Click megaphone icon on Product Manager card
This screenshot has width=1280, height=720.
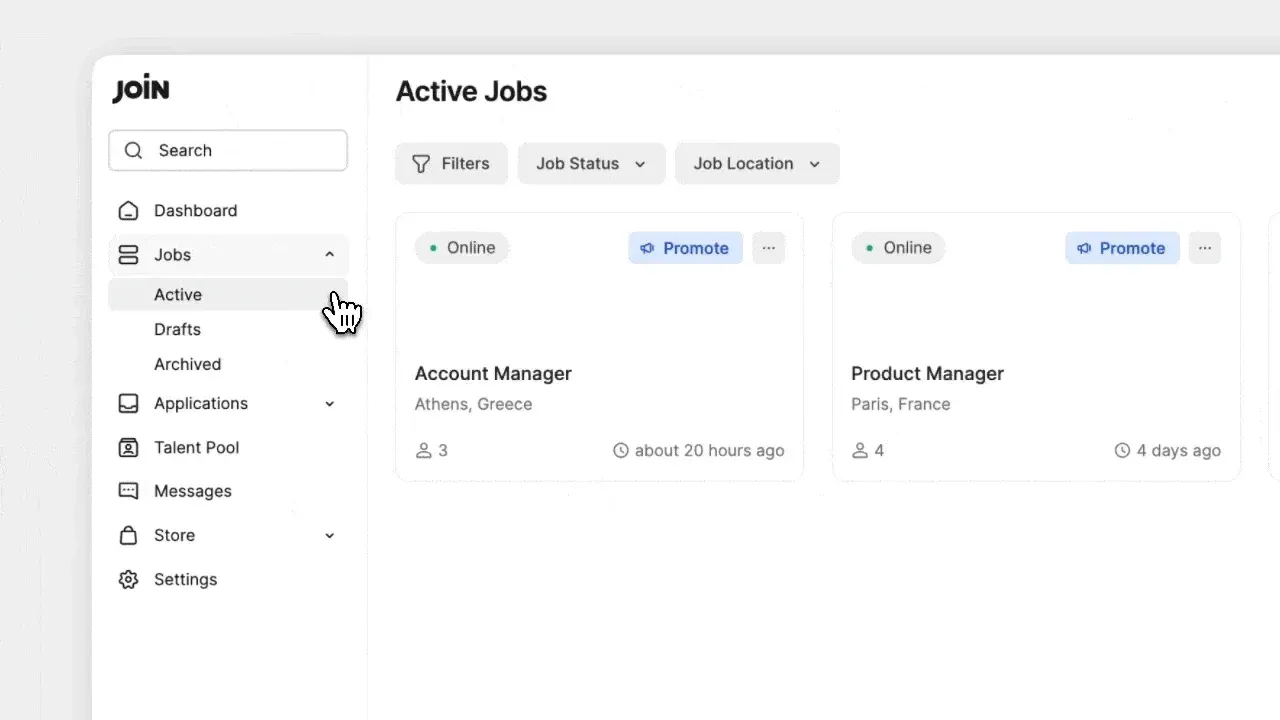point(1084,248)
